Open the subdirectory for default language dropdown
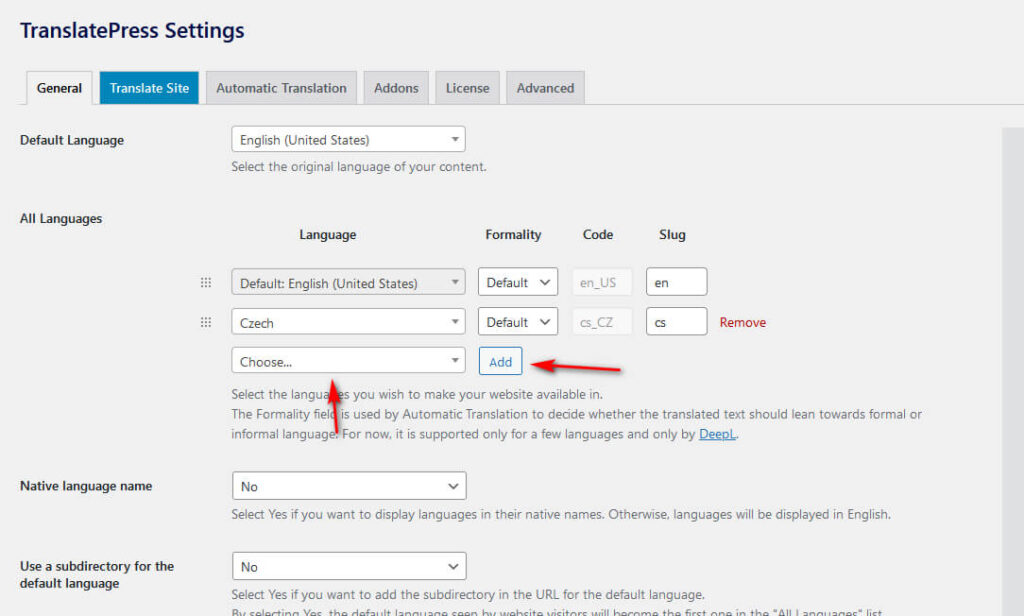 [349, 566]
